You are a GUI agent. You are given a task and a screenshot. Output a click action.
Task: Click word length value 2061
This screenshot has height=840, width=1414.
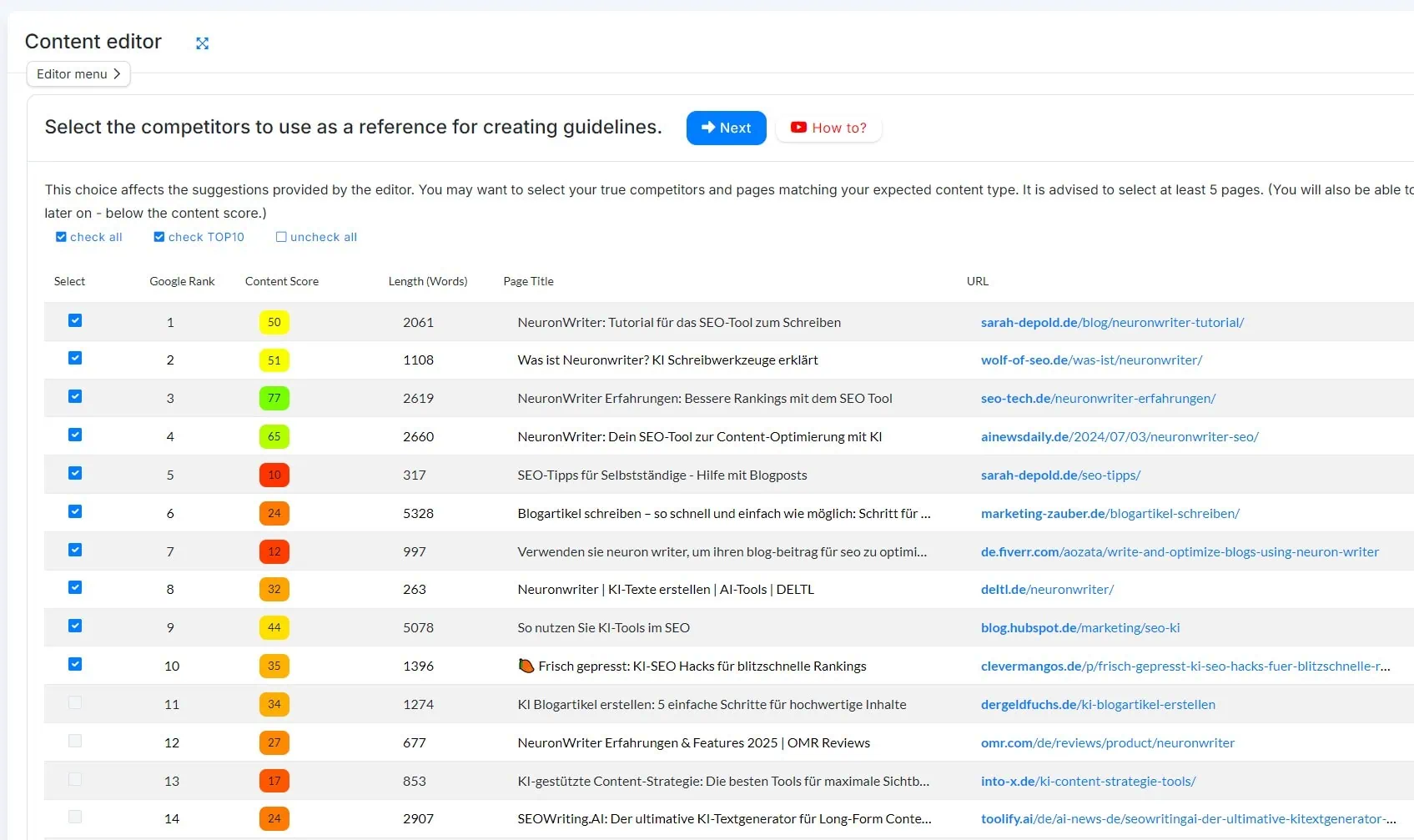(418, 322)
